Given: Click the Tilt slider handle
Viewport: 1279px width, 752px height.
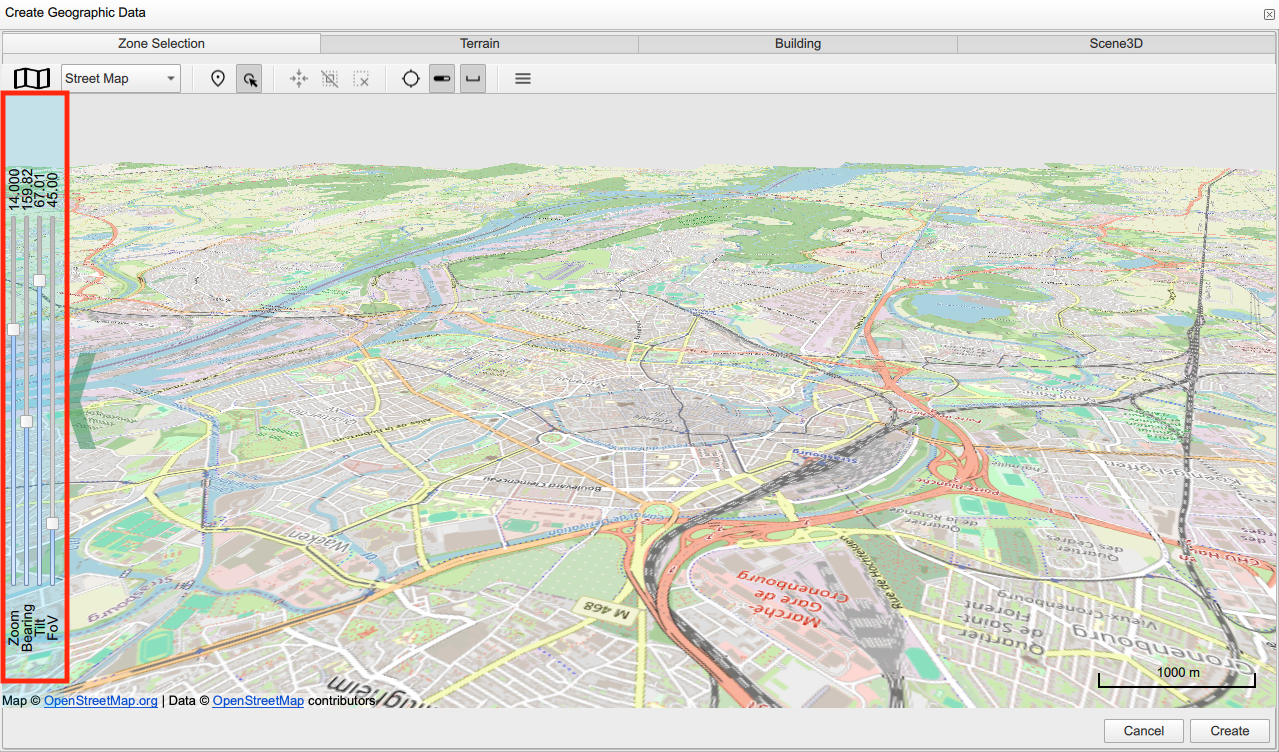Looking at the screenshot, I should tap(40, 281).
